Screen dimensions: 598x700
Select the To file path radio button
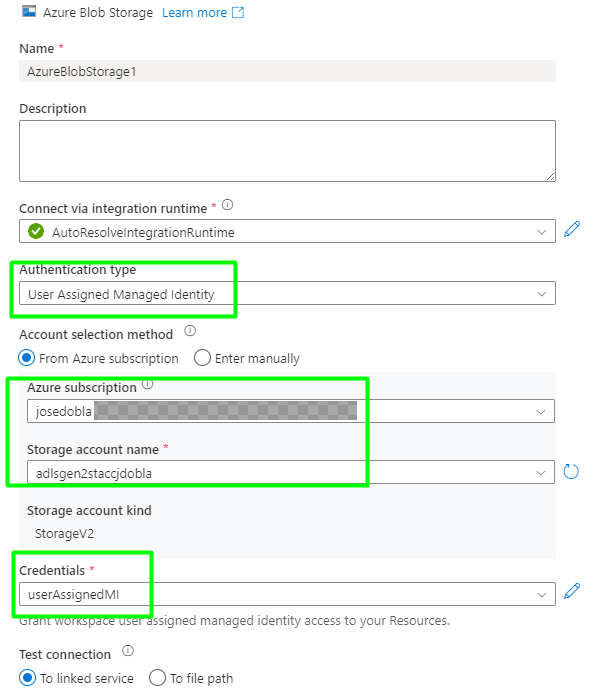157,678
